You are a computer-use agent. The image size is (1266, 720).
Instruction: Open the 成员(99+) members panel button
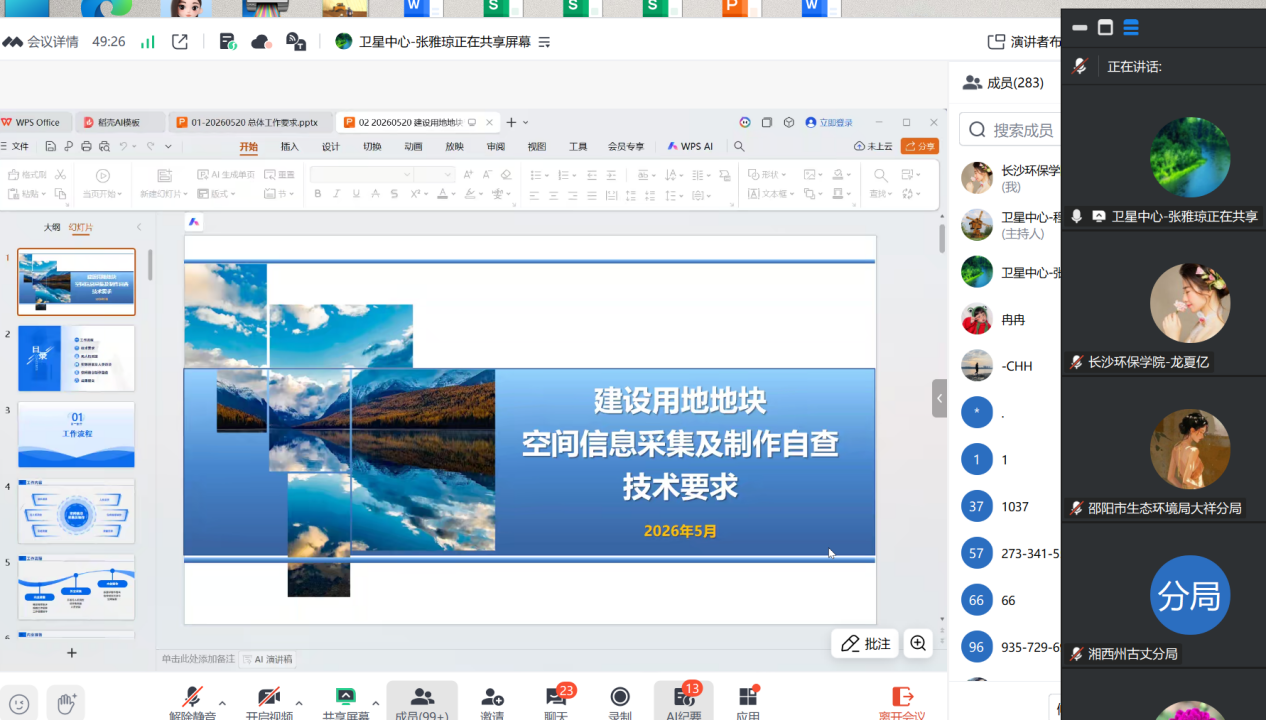(x=422, y=702)
